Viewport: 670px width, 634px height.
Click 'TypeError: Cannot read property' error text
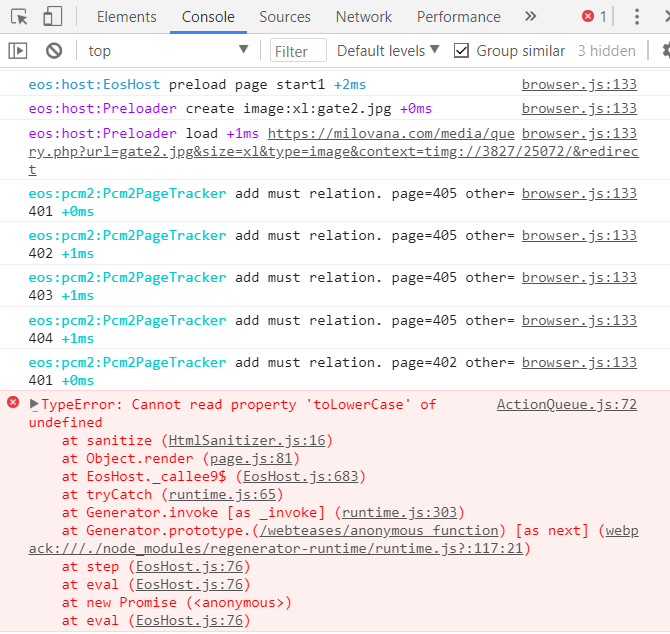169,404
